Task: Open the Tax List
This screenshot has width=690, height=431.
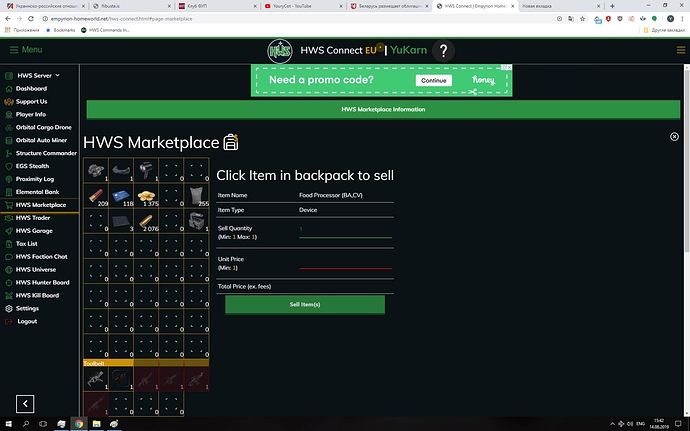Action: pyautogui.click(x=26, y=243)
